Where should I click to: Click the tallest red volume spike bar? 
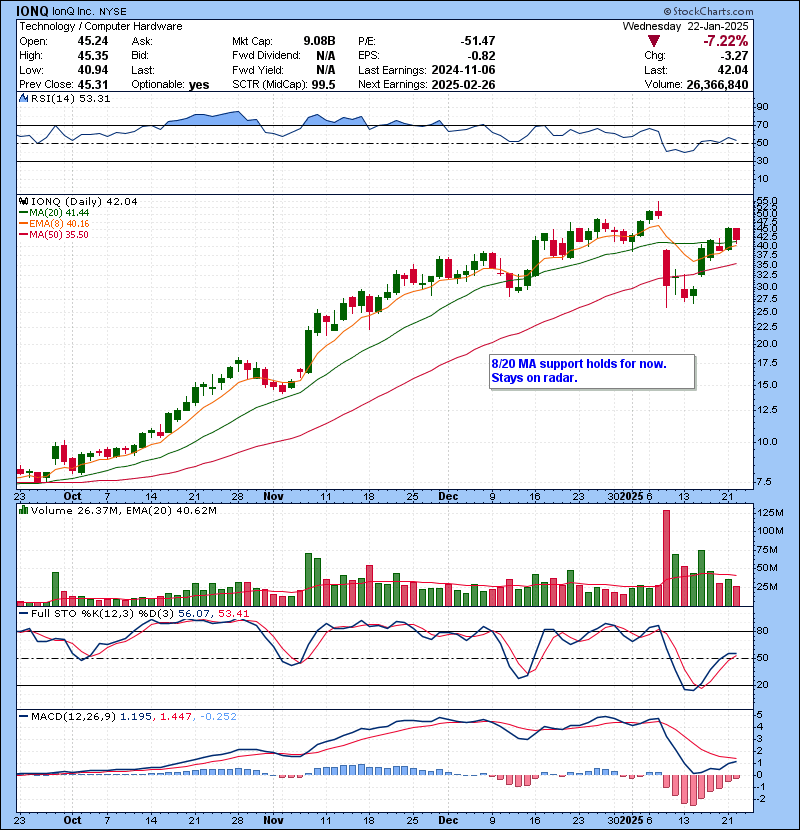(666, 558)
